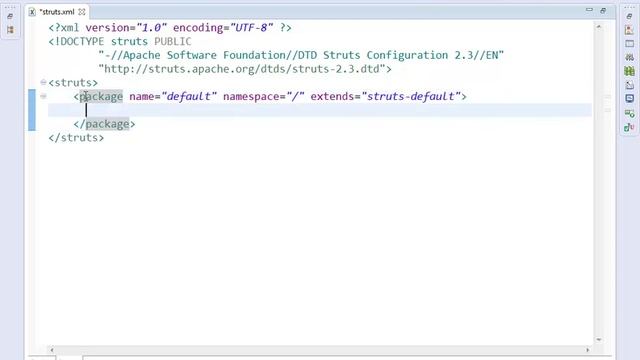Click the PUBLIC keyword
The height and width of the screenshot is (360, 640).
click(x=173, y=42)
